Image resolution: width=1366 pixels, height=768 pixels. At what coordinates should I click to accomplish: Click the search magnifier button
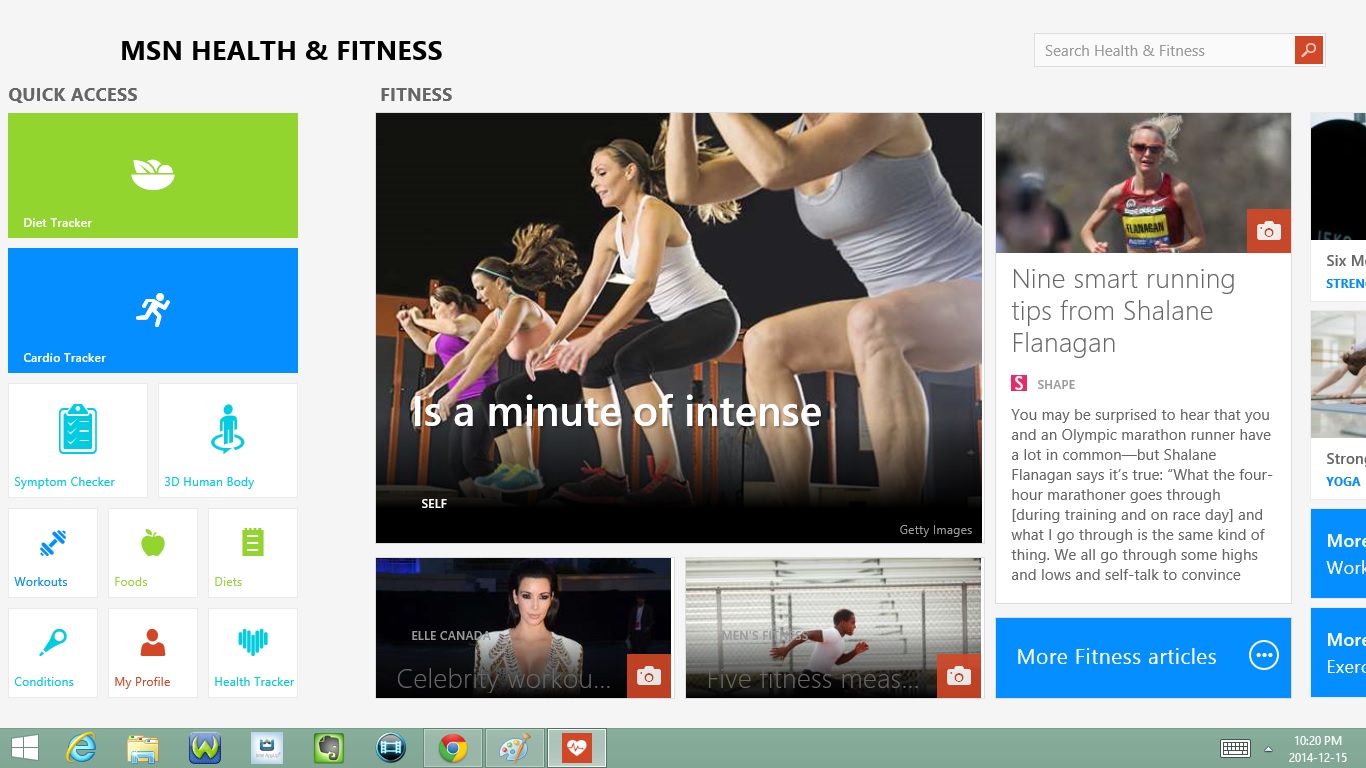(x=1309, y=50)
